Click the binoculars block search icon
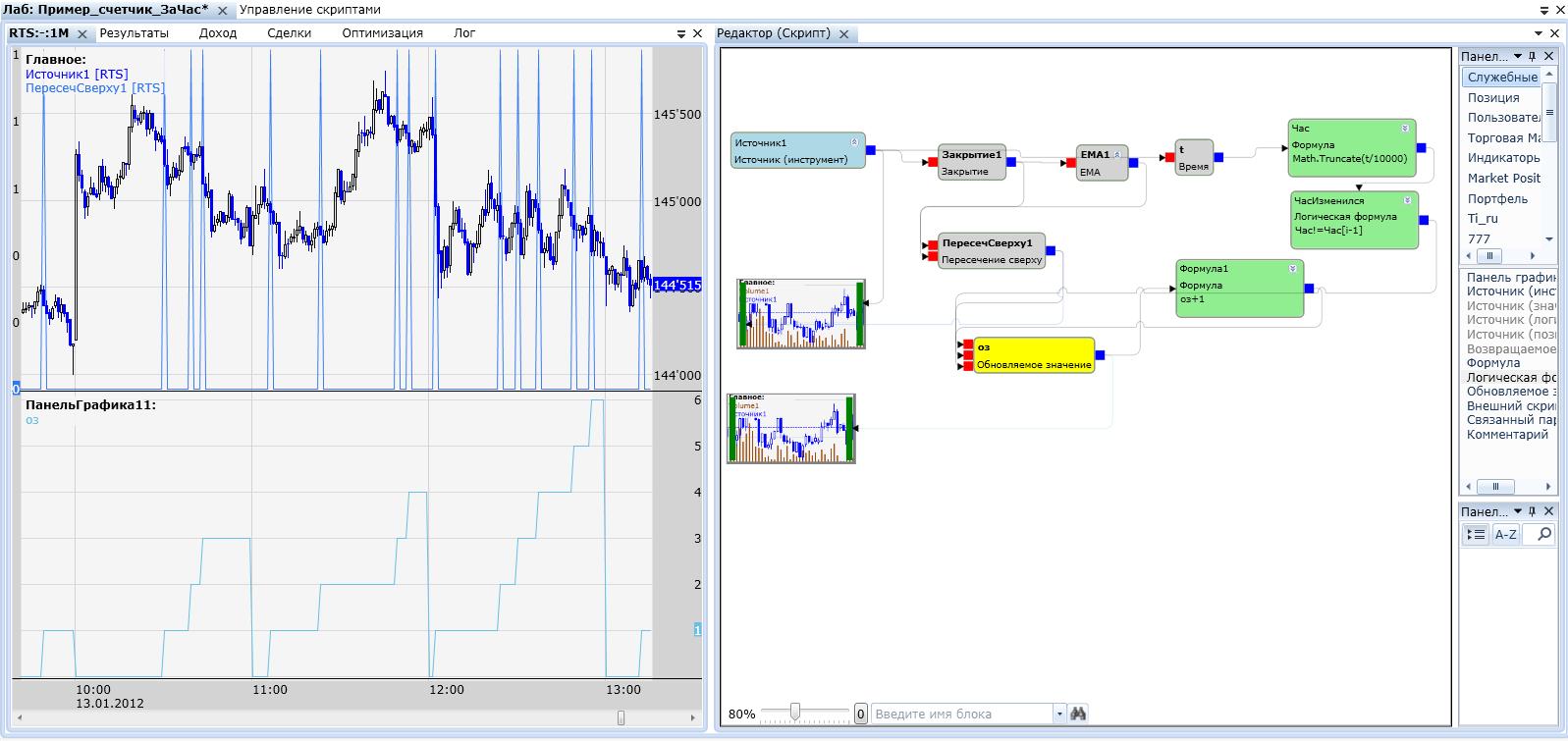This screenshot has height=741, width=1568. [1078, 714]
